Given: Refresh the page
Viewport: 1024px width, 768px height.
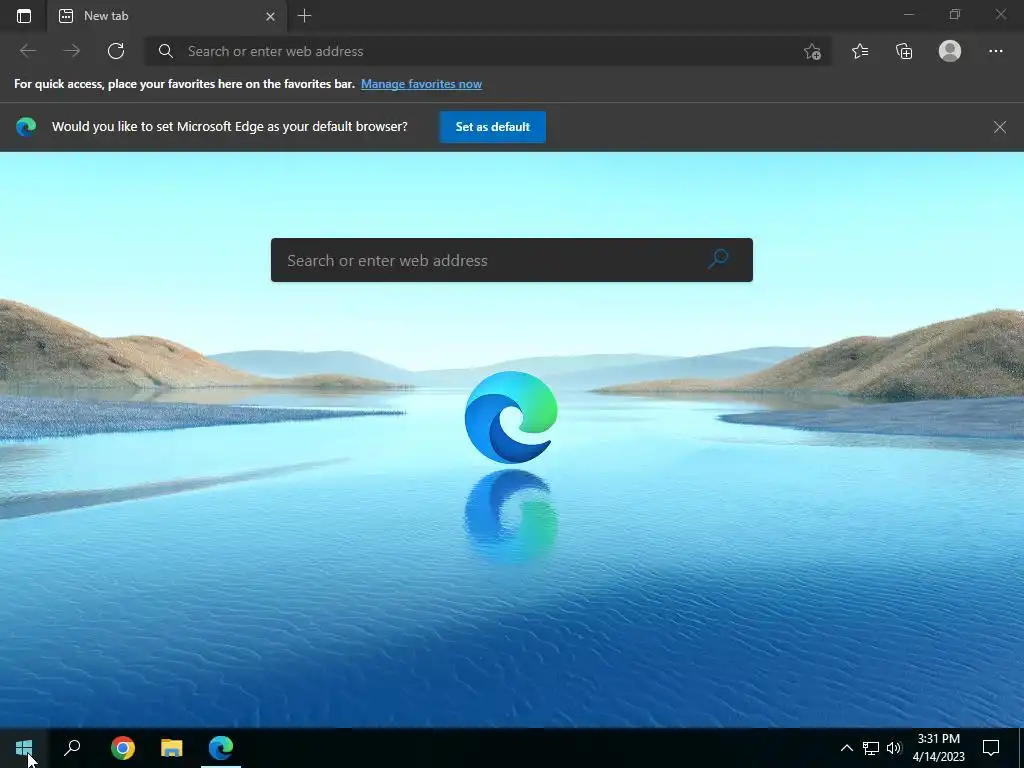Looking at the screenshot, I should click(x=116, y=51).
